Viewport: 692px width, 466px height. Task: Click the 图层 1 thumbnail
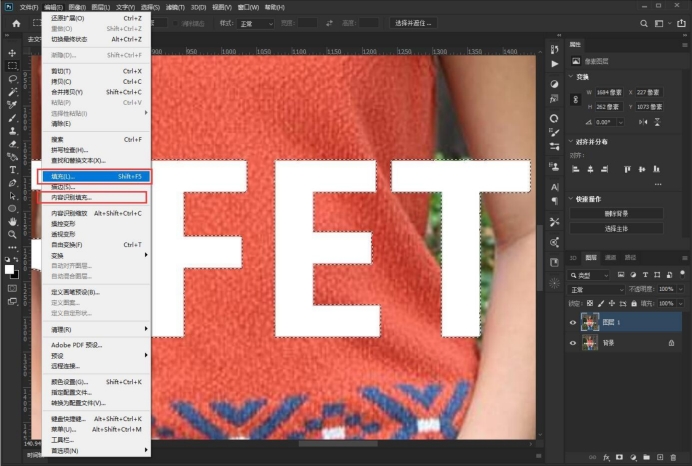(x=590, y=322)
